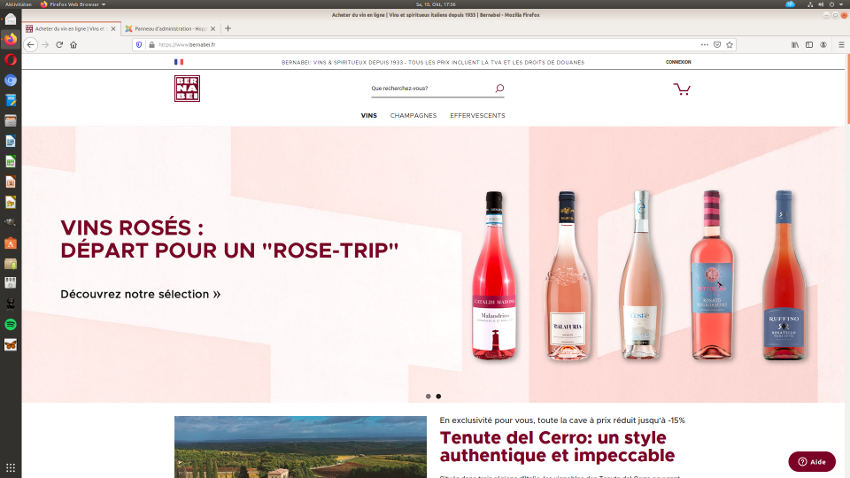
Task: Show site security padlock details
Action: point(151,45)
